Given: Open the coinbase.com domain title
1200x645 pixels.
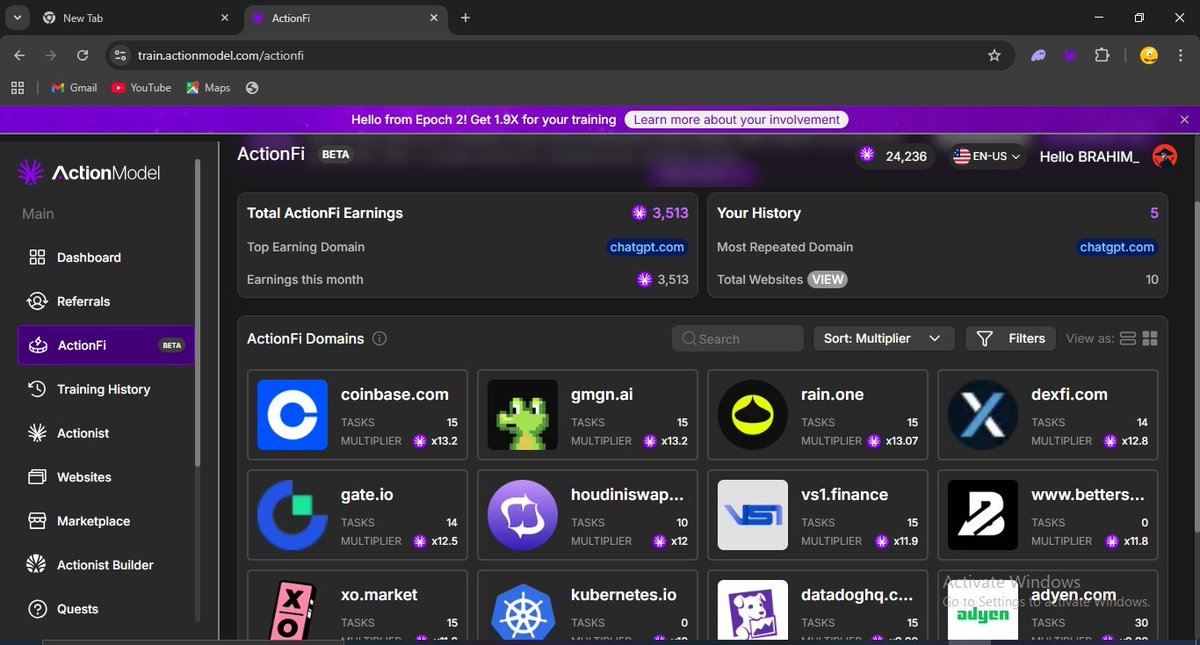Looking at the screenshot, I should pyautogui.click(x=395, y=394).
